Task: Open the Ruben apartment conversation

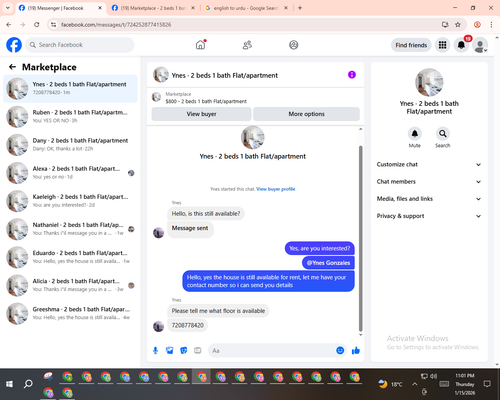Action: point(70,116)
